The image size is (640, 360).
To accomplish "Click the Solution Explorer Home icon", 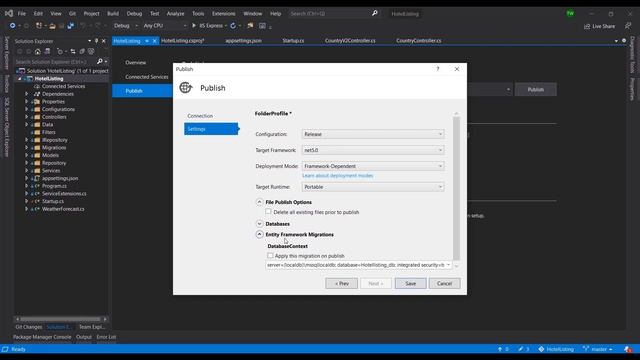I will pyautogui.click(x=38, y=51).
